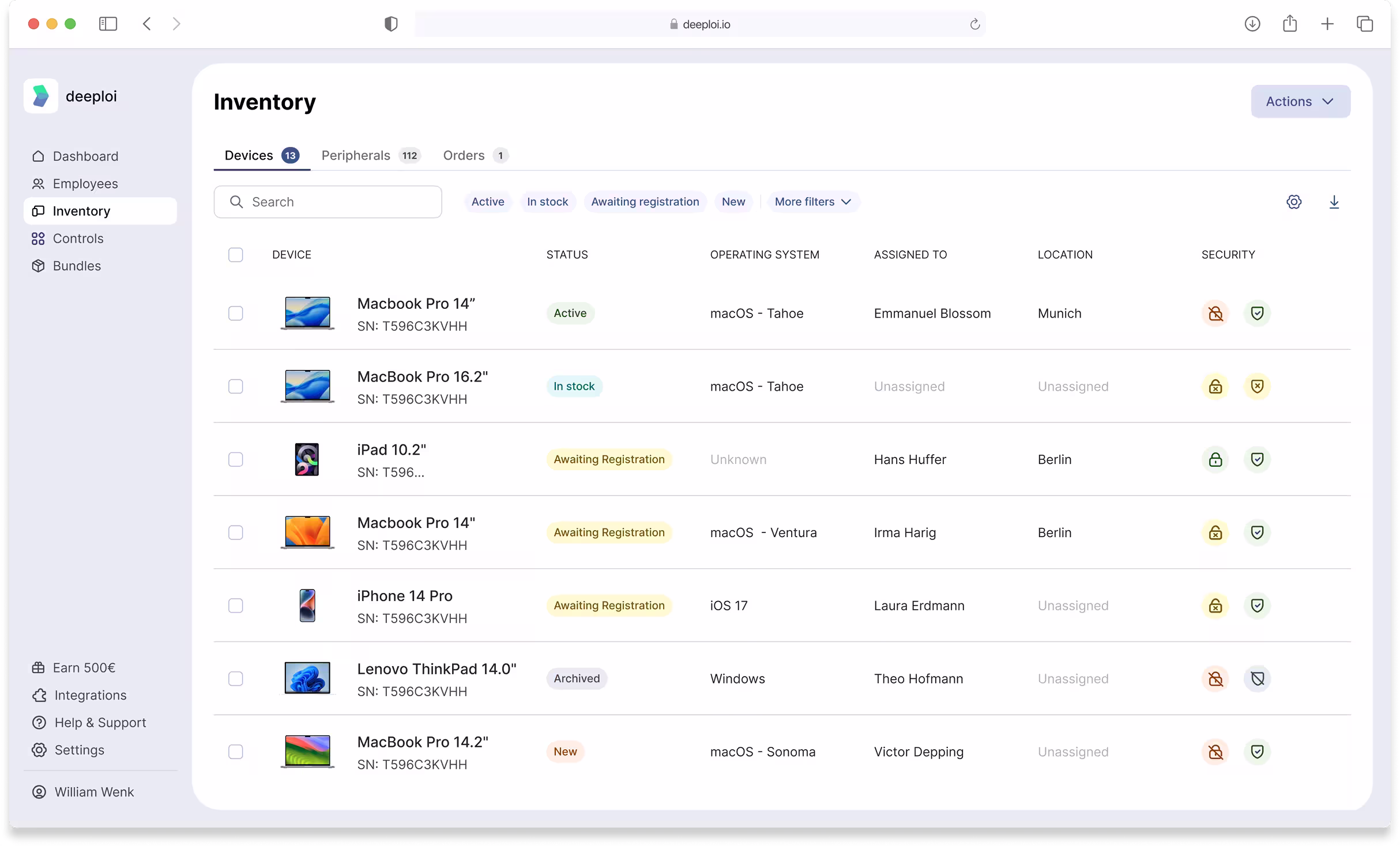Go forward with the browser forward arrow

pyautogui.click(x=176, y=24)
